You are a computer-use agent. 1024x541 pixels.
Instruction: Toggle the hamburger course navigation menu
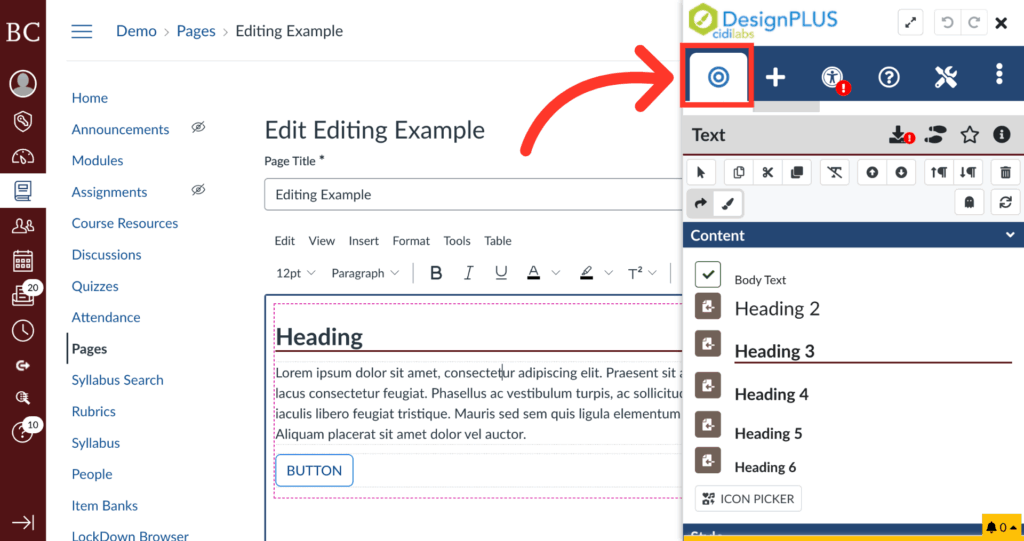coord(82,31)
